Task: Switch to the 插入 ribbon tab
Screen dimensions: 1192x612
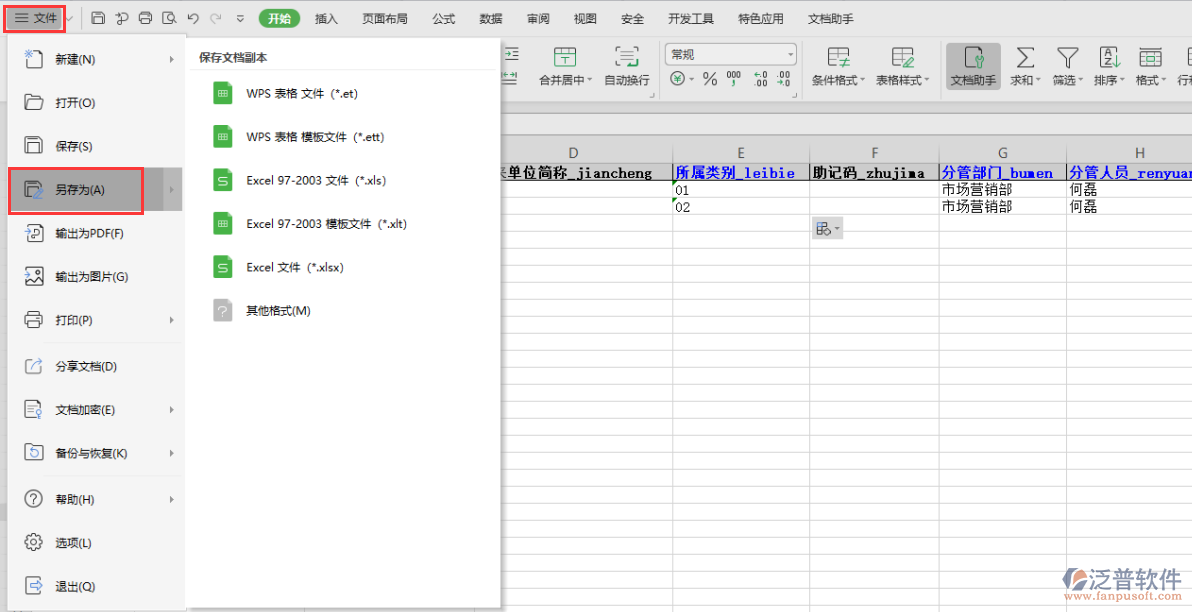Action: [326, 18]
